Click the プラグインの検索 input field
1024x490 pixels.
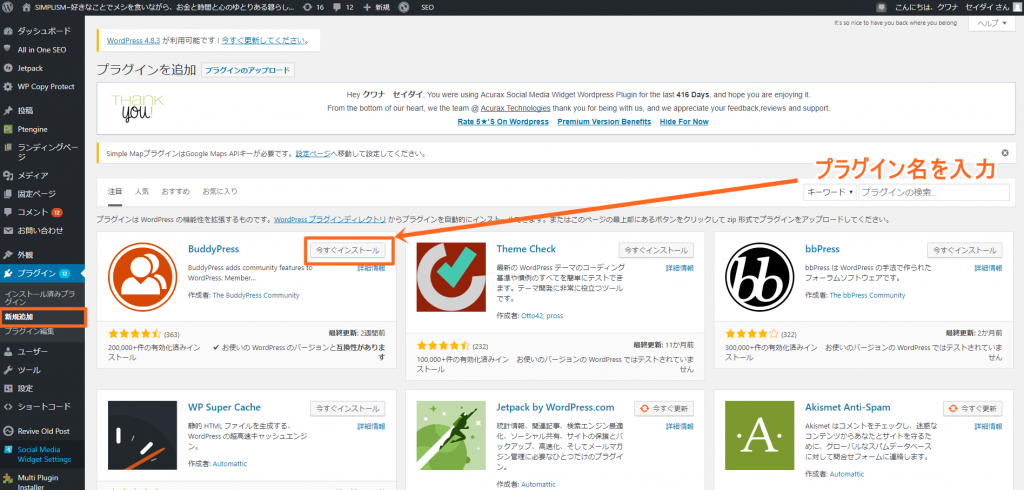tap(936, 192)
